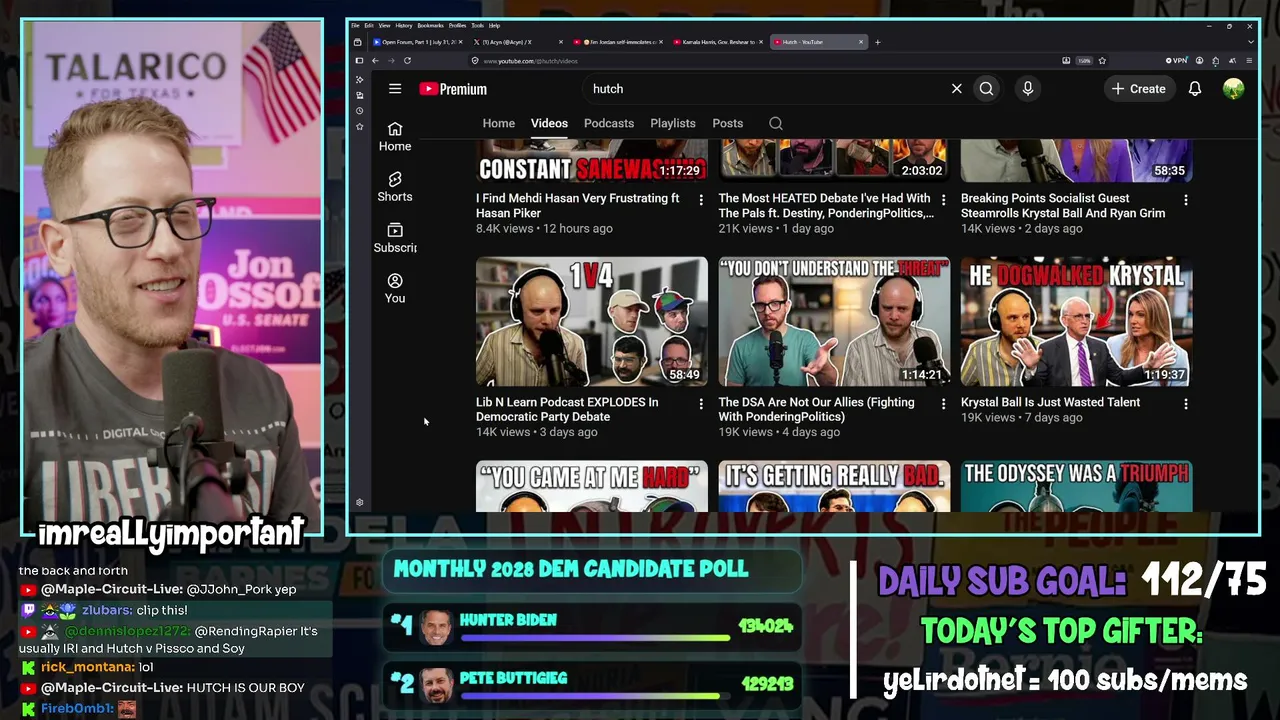Image resolution: width=1280 pixels, height=720 pixels.
Task: Play the 'You Came At Me Hard' thumbnail
Action: point(592,486)
